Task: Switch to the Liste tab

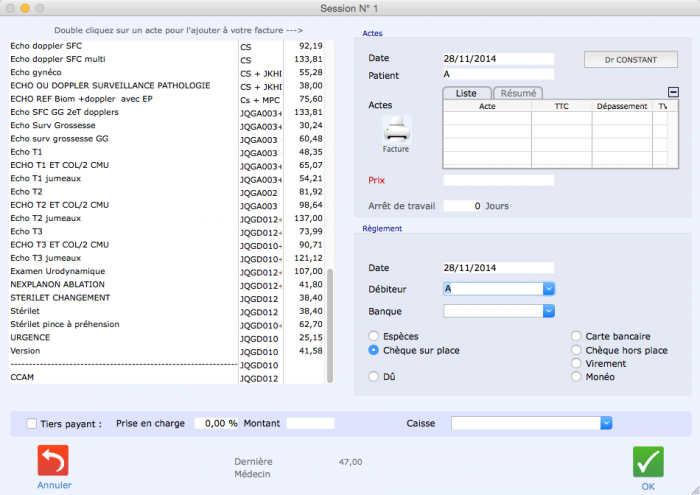Action: coord(467,93)
